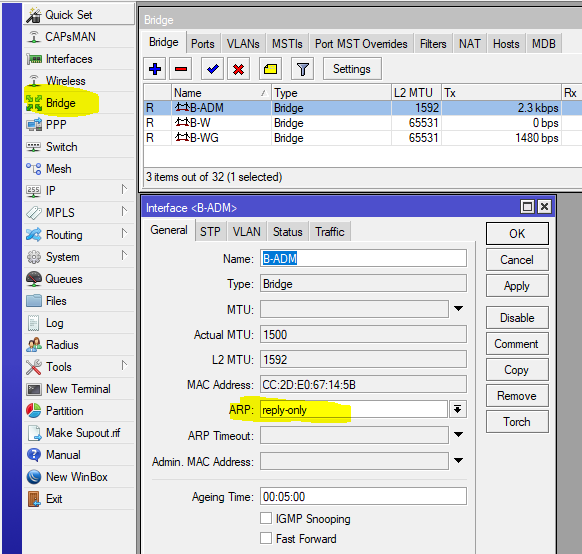Open the ARP mode dropdown

click(458, 409)
